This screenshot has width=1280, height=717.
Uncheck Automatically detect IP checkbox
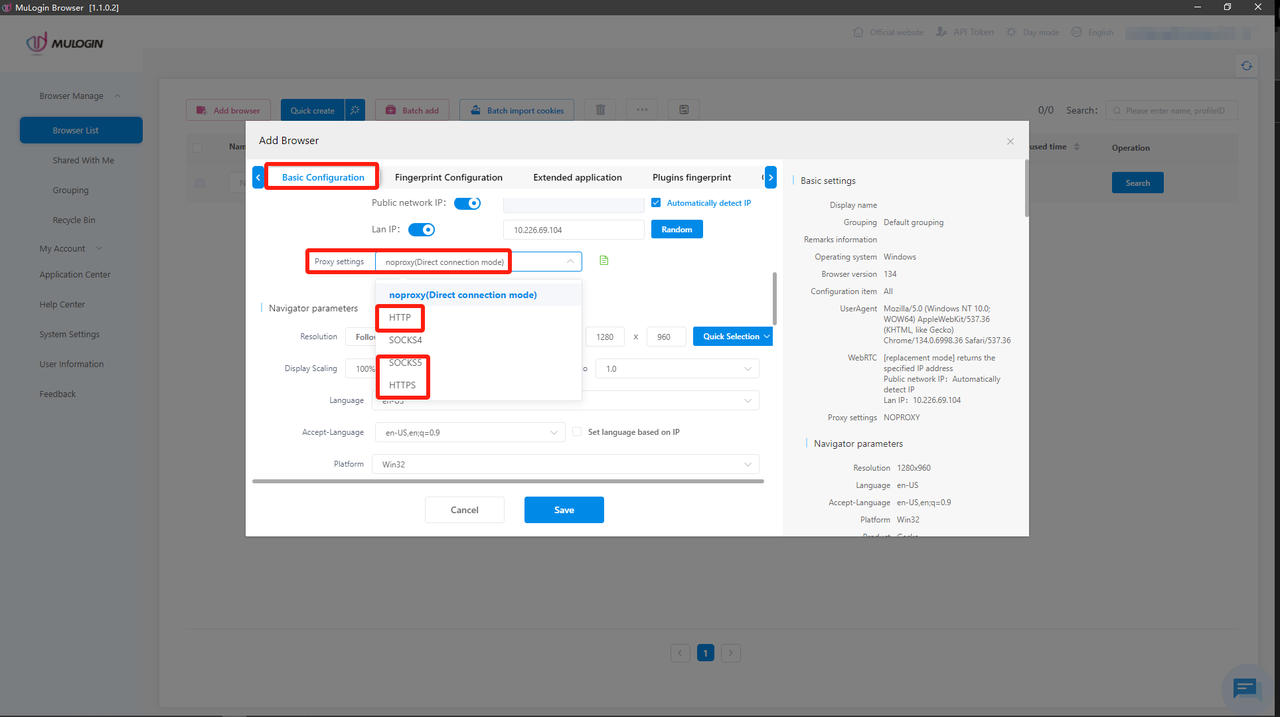point(656,203)
